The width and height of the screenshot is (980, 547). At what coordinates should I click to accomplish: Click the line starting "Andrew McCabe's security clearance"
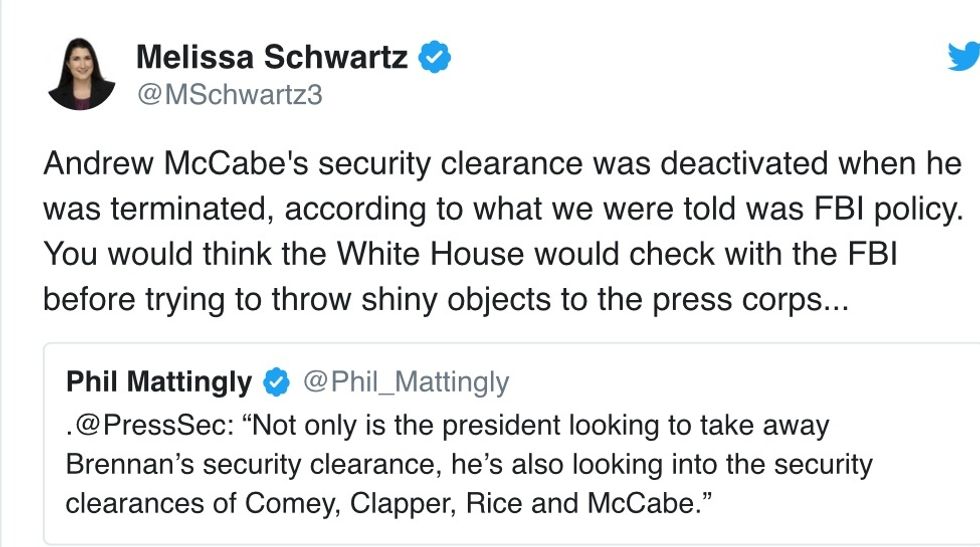pyautogui.click(x=502, y=164)
